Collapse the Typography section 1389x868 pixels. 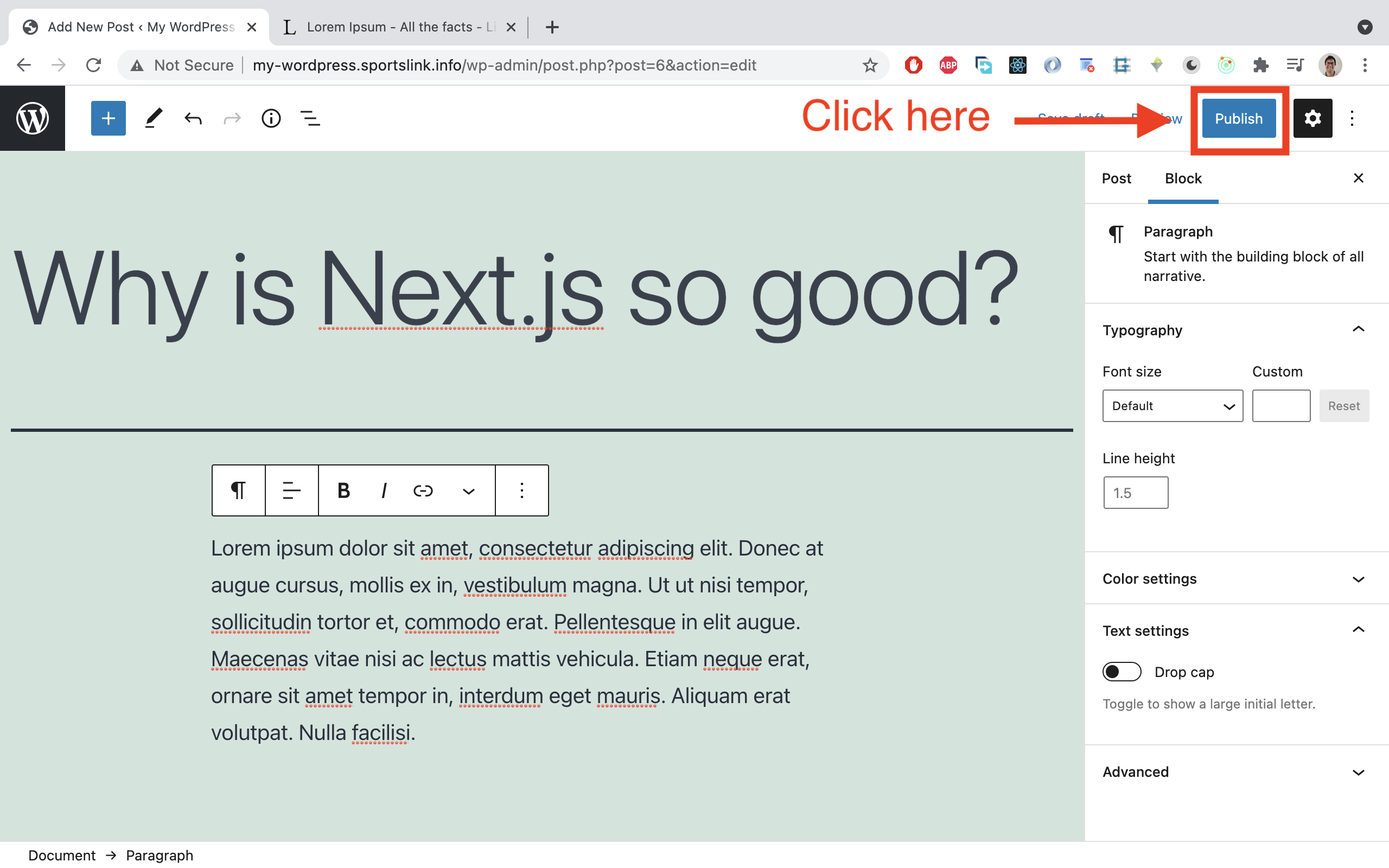pos(1358,329)
